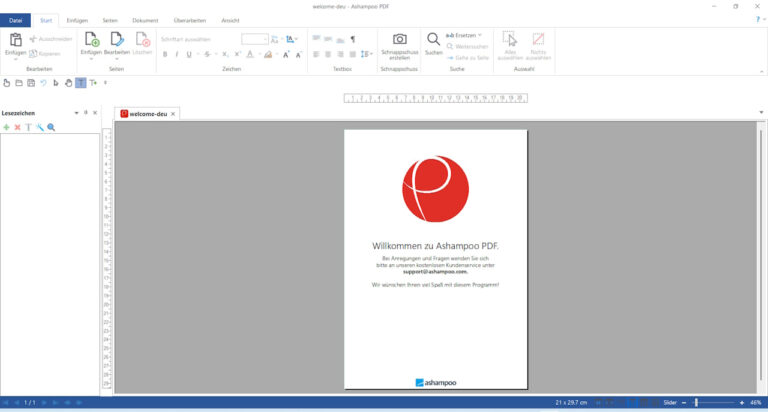The width and height of the screenshot is (768, 412).
Task: Open the Datei file menu
Action: coord(15,21)
